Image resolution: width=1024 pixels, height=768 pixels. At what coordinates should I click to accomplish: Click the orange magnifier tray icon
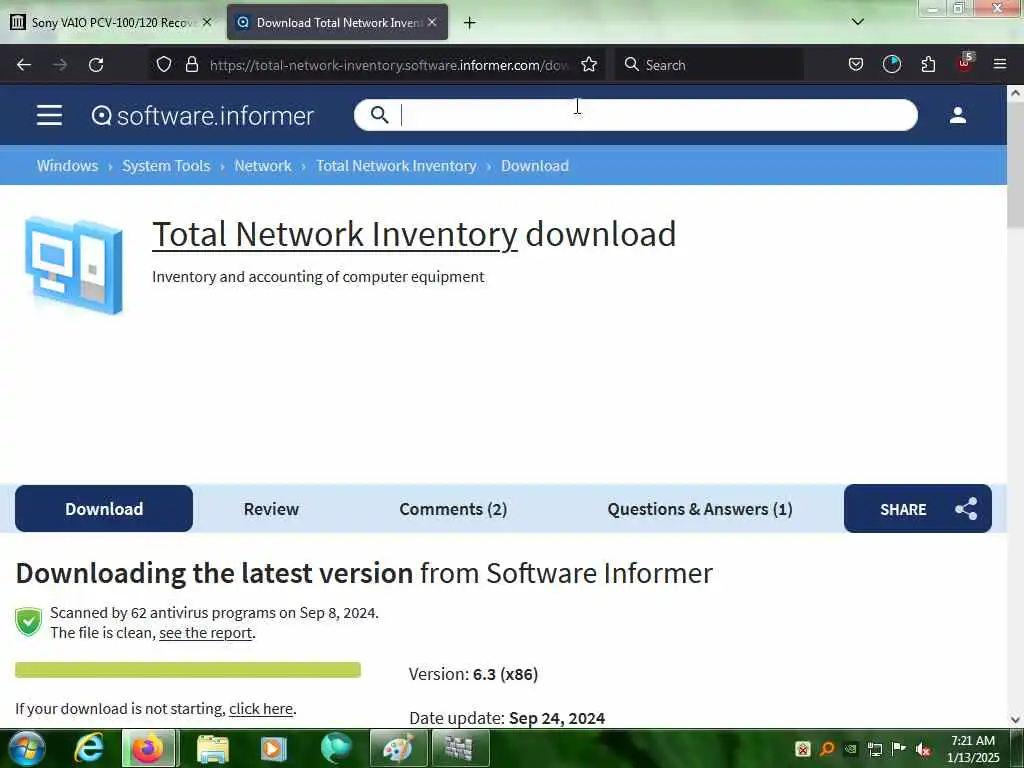coord(827,749)
